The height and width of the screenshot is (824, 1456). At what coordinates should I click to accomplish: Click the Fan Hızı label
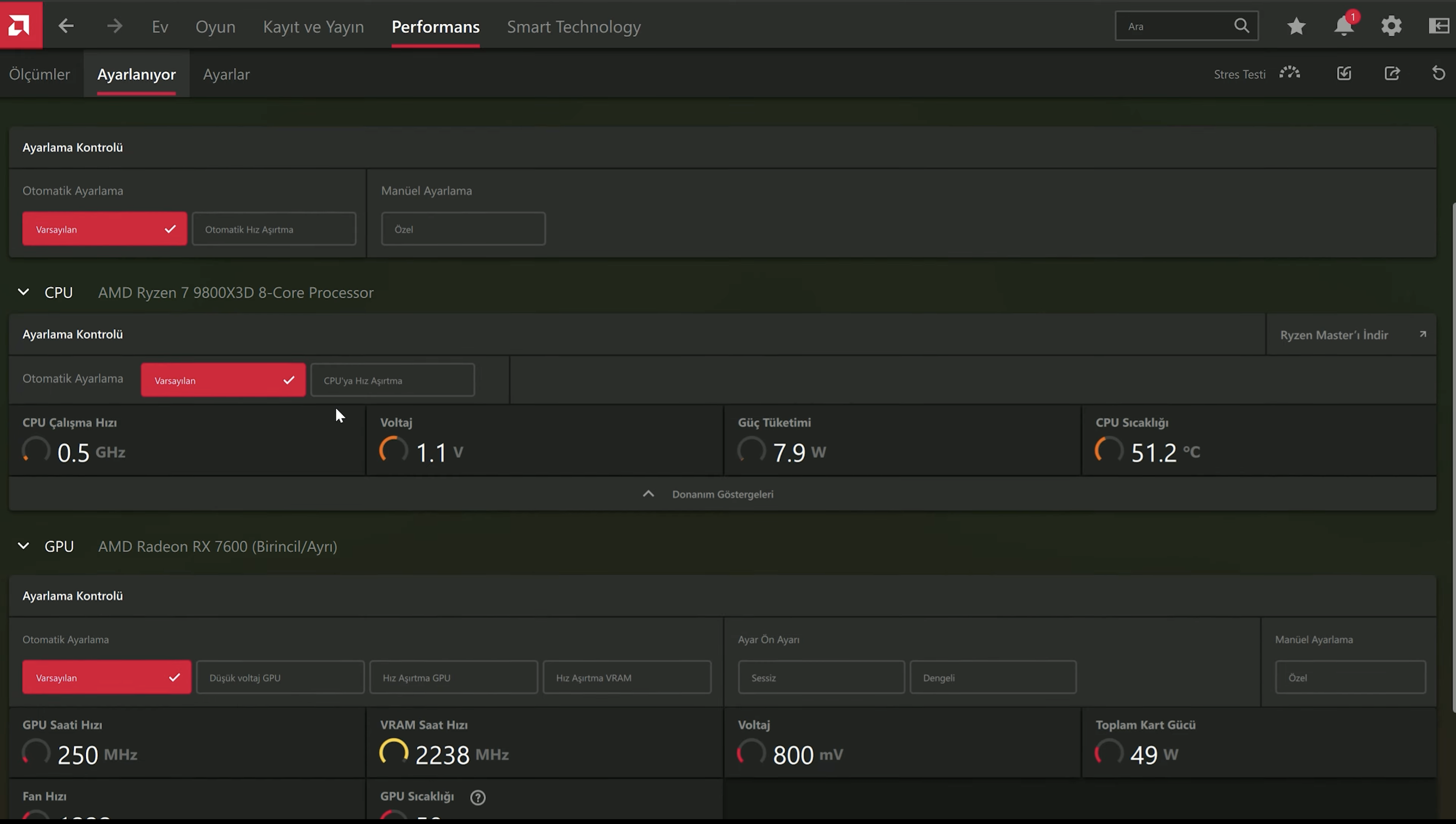45,796
